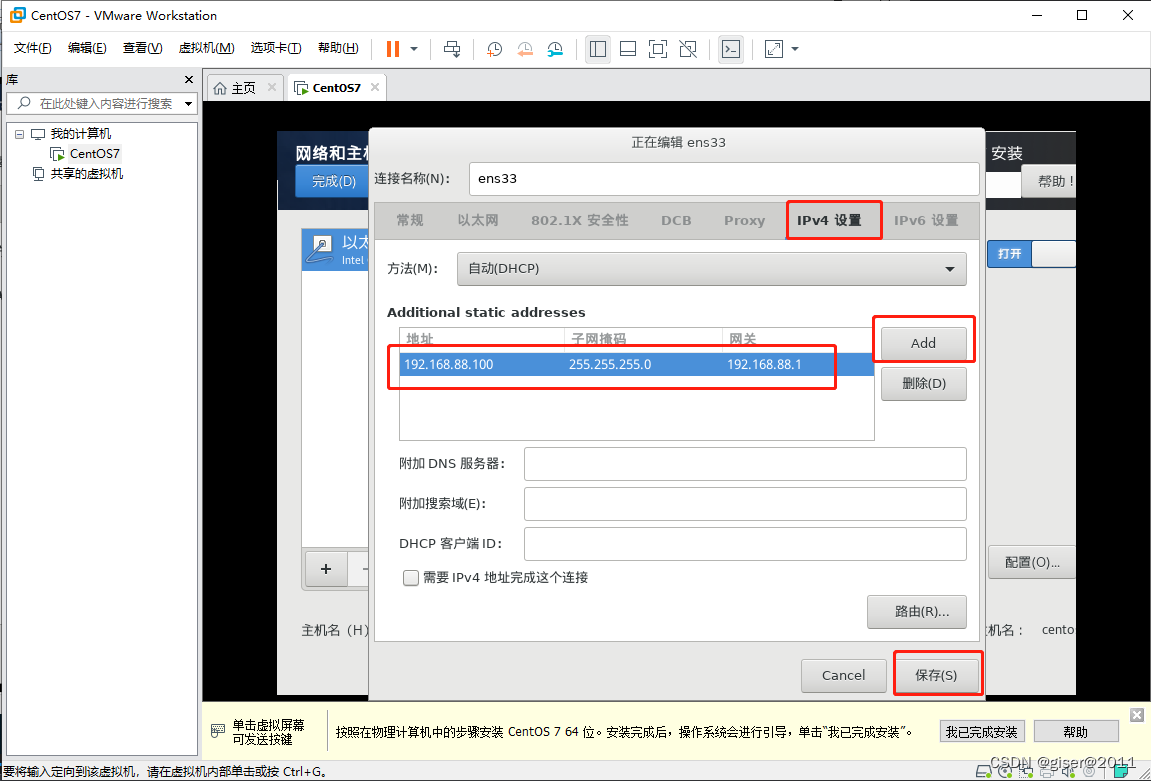Switch to the 主页 tab
Screen dimensions: 1151x781
235,88
